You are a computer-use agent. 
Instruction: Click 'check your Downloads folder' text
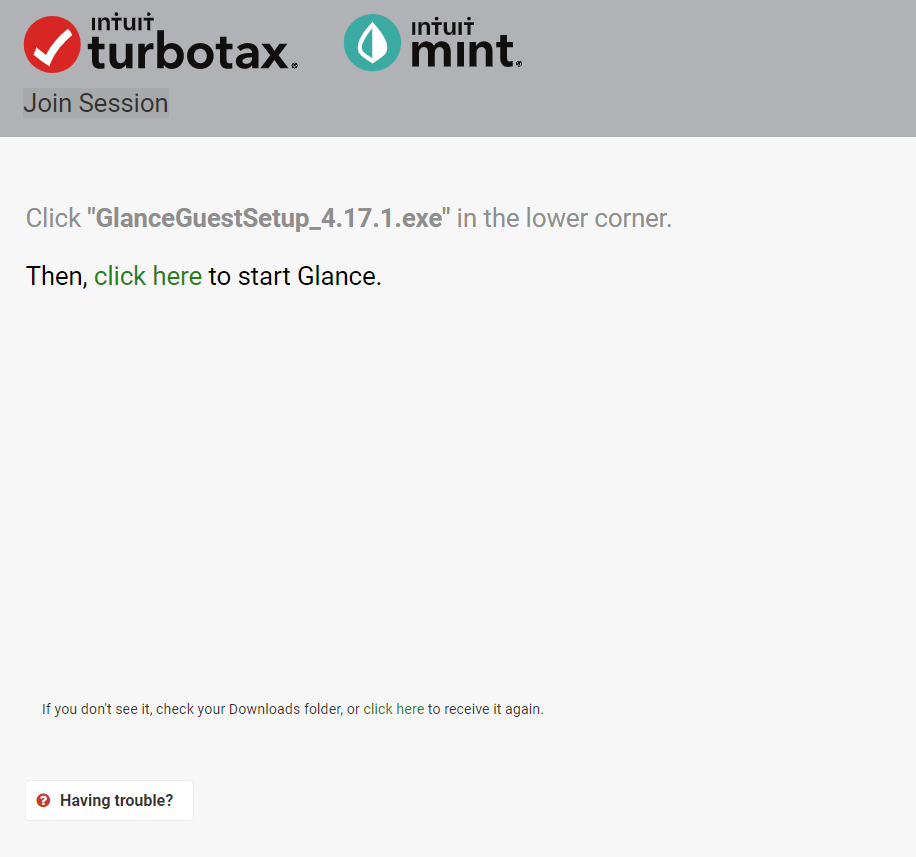[249, 709]
